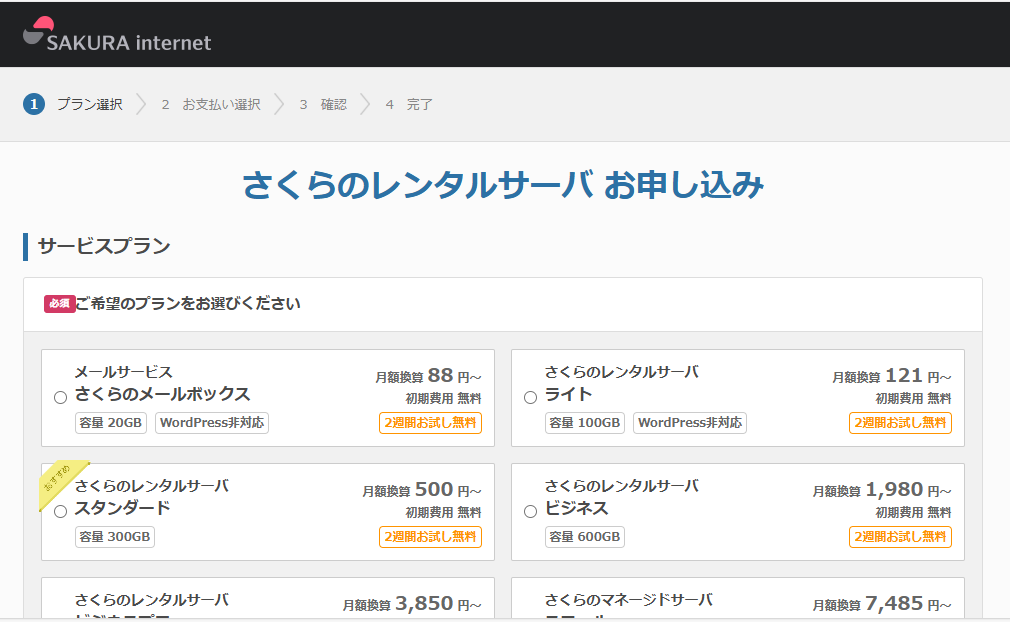This screenshot has width=1010, height=622.
Task: Click the 月額換算 88 円 price
Action: pos(428,375)
